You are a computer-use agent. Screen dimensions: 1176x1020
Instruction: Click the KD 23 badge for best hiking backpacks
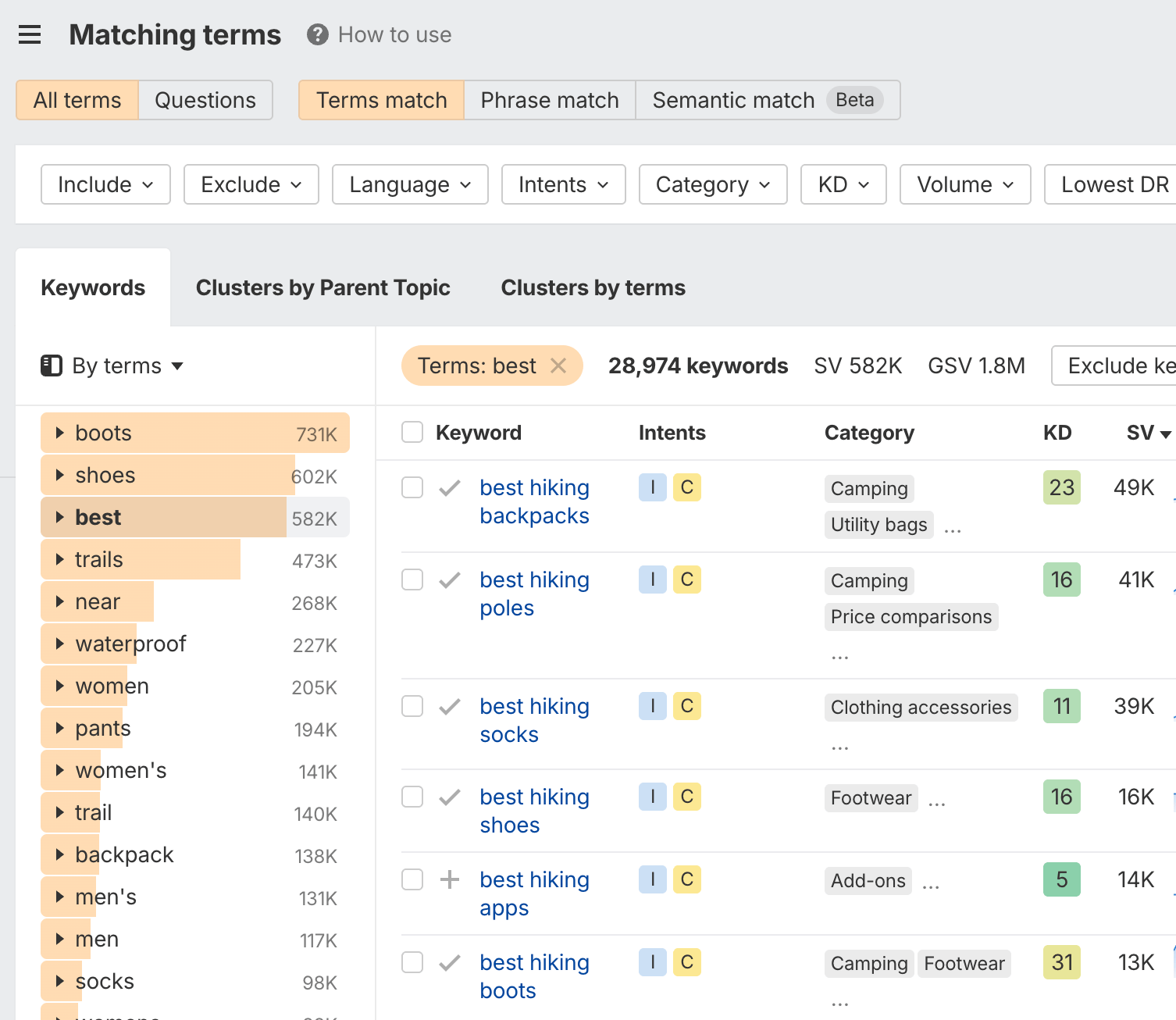coord(1062,487)
